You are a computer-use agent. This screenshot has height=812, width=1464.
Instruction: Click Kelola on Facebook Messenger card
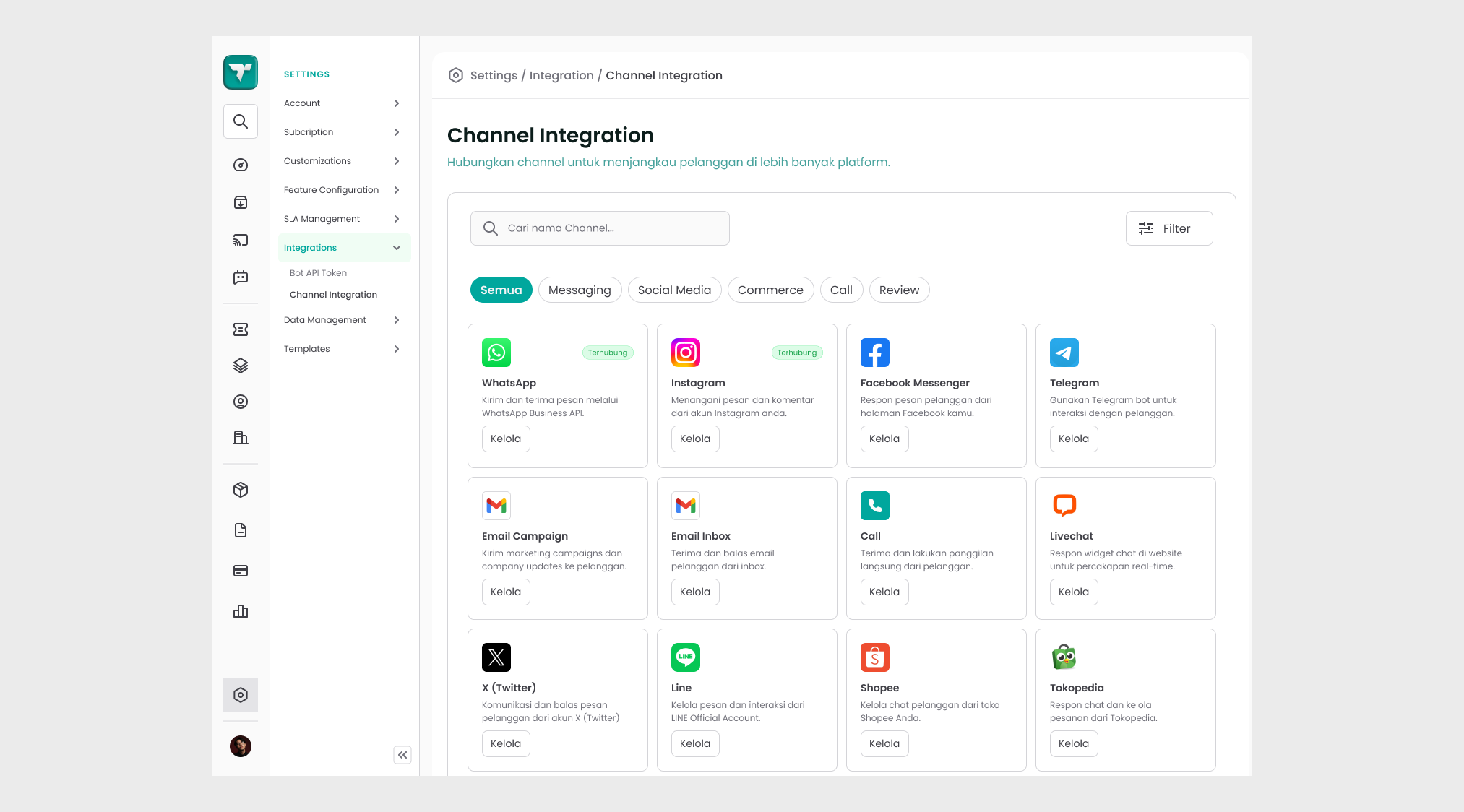884,439
